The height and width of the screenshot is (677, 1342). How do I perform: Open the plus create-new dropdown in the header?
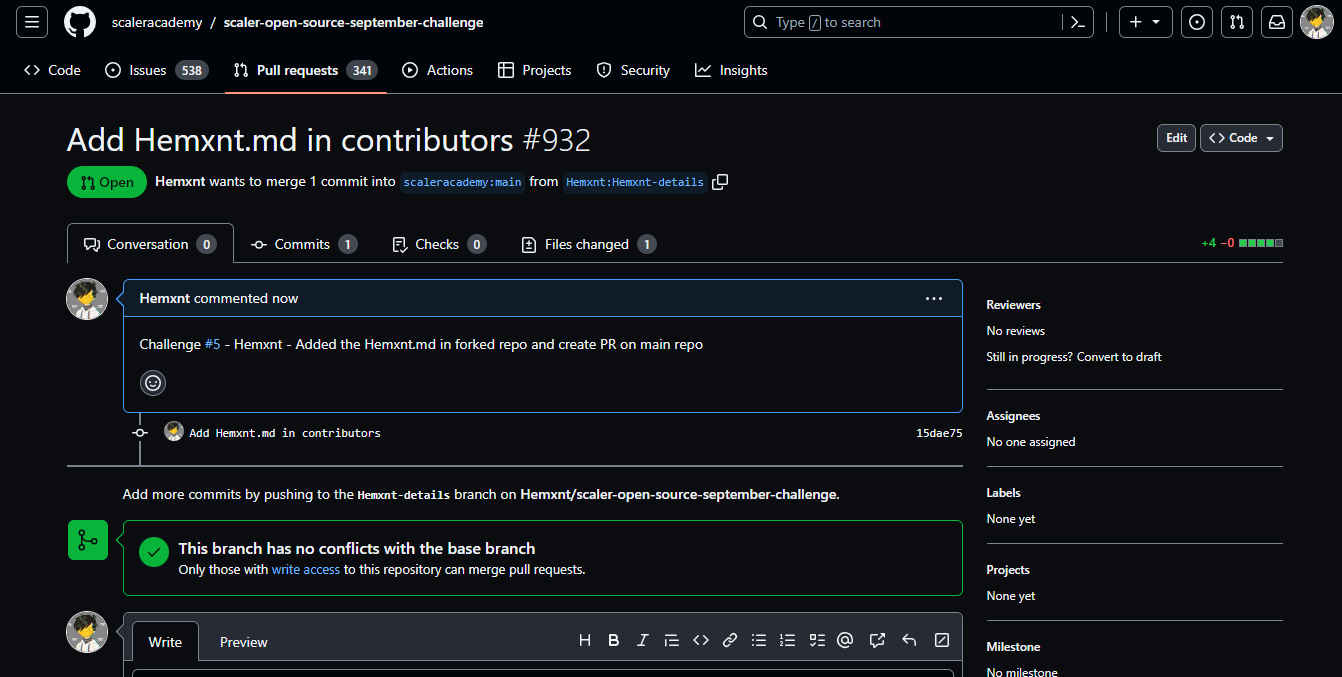coord(1145,21)
